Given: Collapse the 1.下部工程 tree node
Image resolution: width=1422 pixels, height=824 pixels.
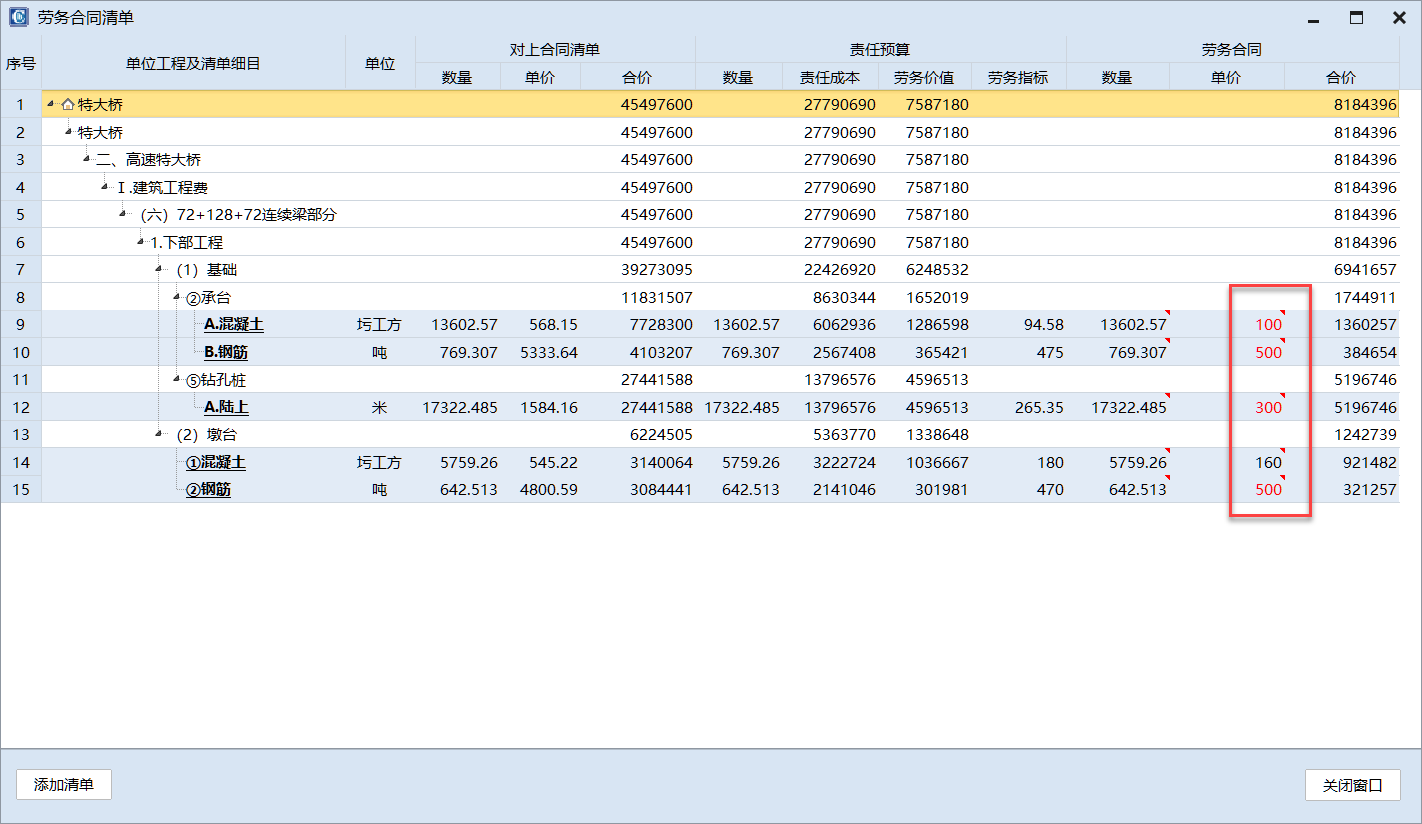Looking at the screenshot, I should tap(141, 242).
